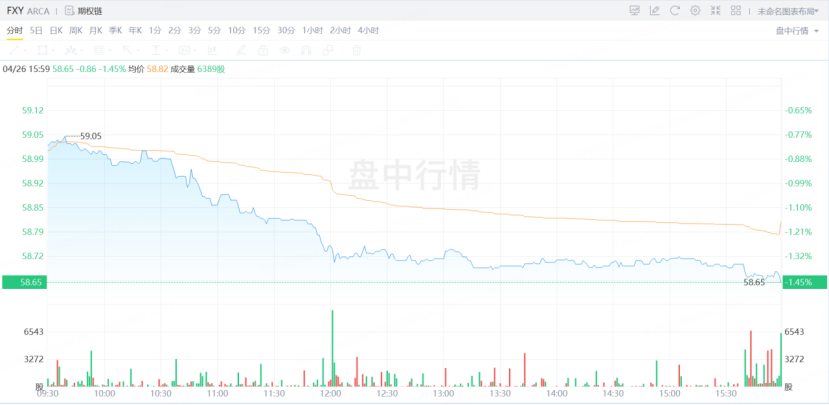Viewport: 829px width, 405px height.
Task: Switch to the 日K tab
Action: coord(56,31)
